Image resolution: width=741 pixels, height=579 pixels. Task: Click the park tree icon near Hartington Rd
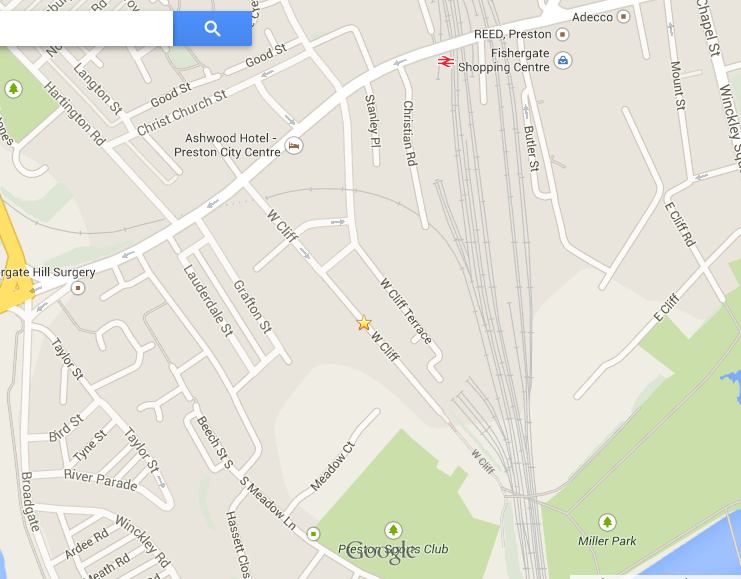[x=13, y=88]
